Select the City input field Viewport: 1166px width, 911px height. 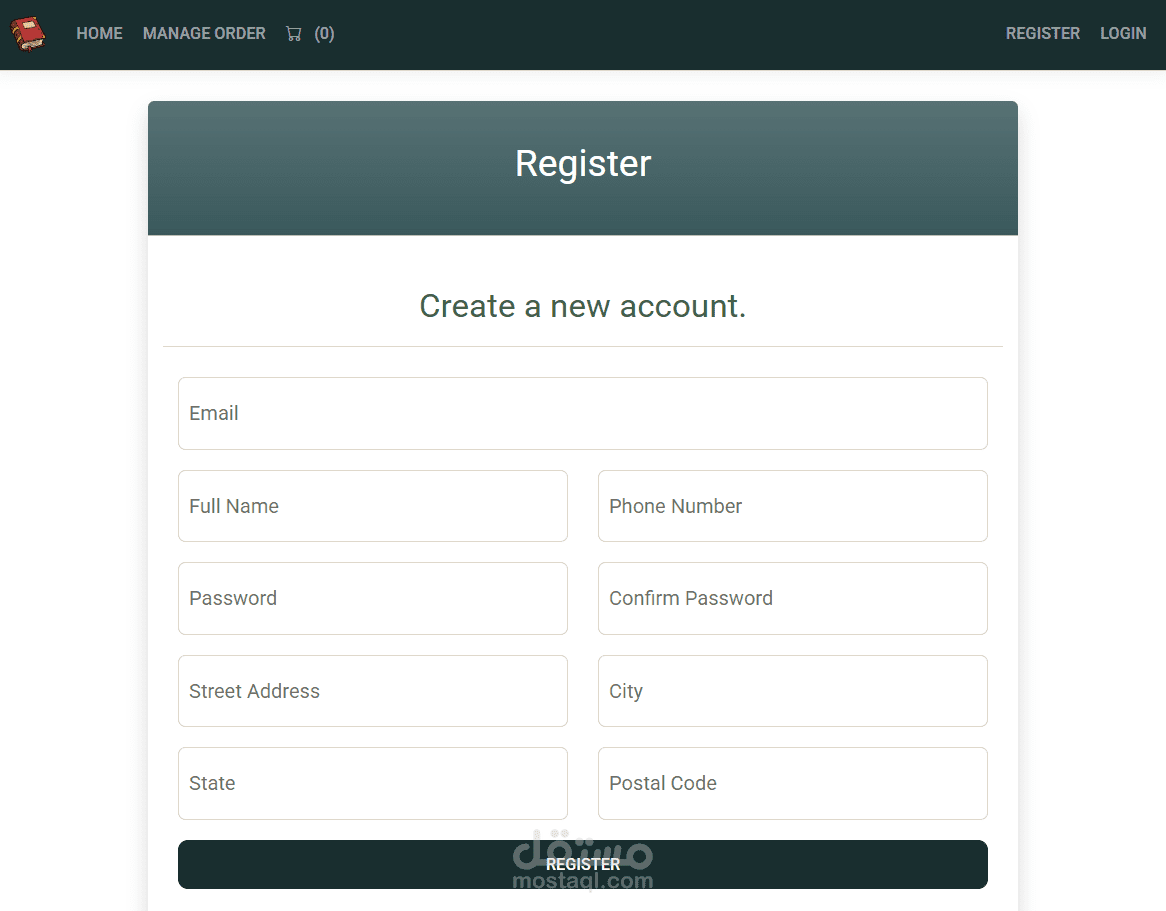point(792,691)
